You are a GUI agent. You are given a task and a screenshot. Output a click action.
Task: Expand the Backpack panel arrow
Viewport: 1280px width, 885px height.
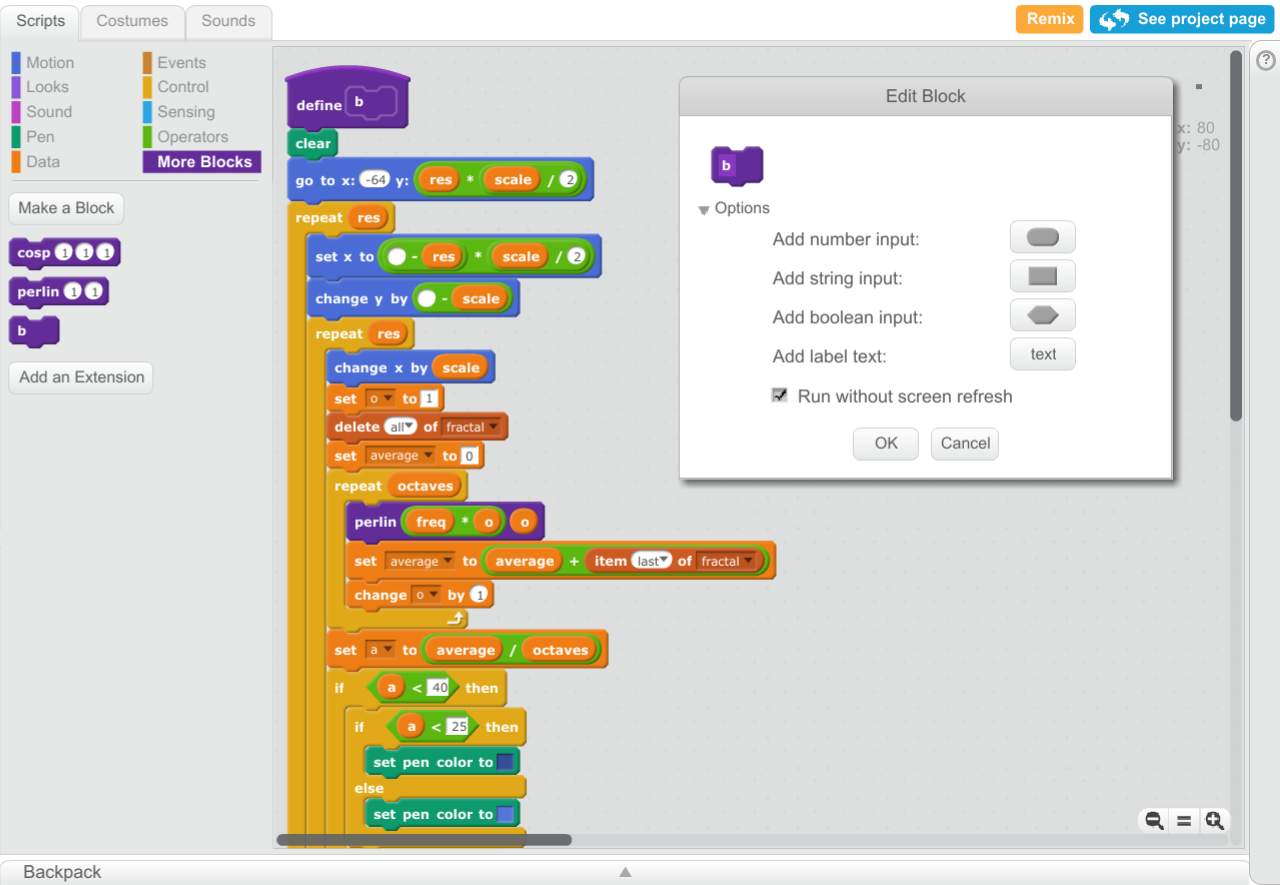point(625,872)
